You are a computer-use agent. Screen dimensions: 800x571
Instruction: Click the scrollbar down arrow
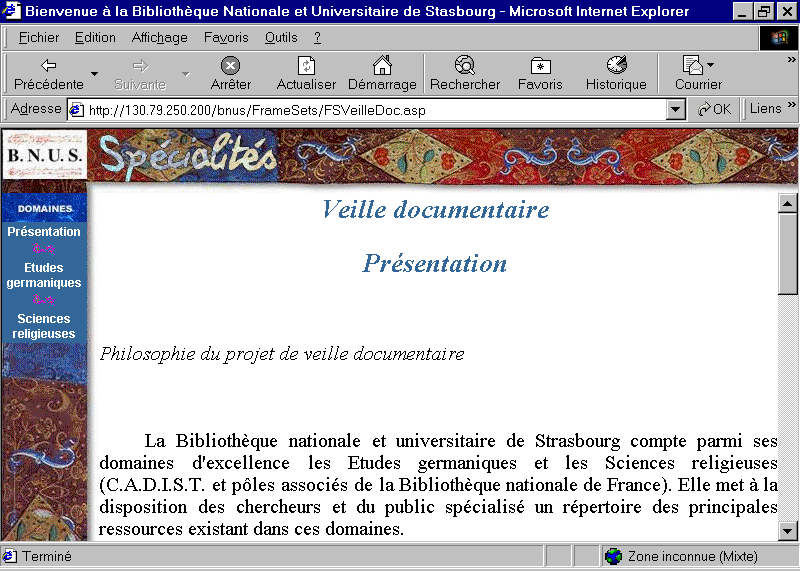787,531
